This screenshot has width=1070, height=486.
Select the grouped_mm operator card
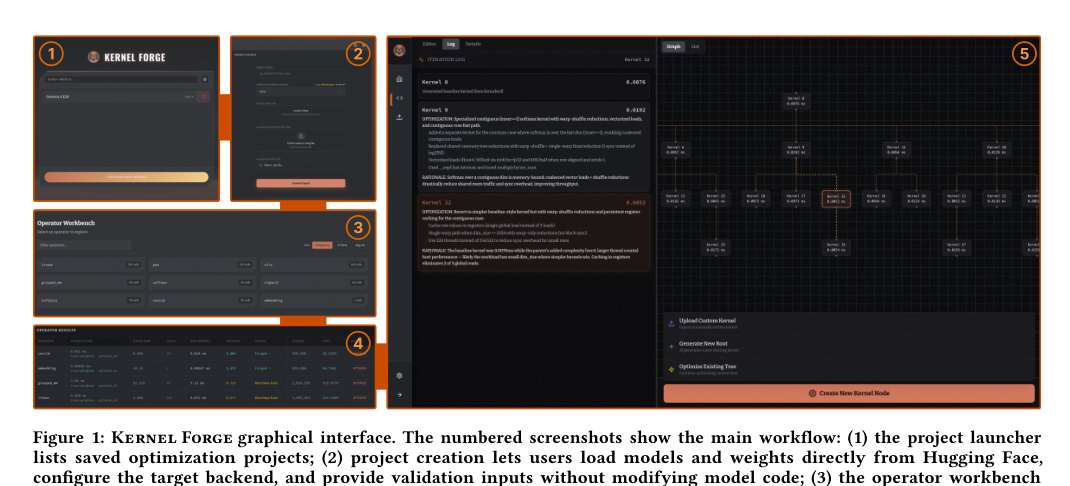[91, 282]
